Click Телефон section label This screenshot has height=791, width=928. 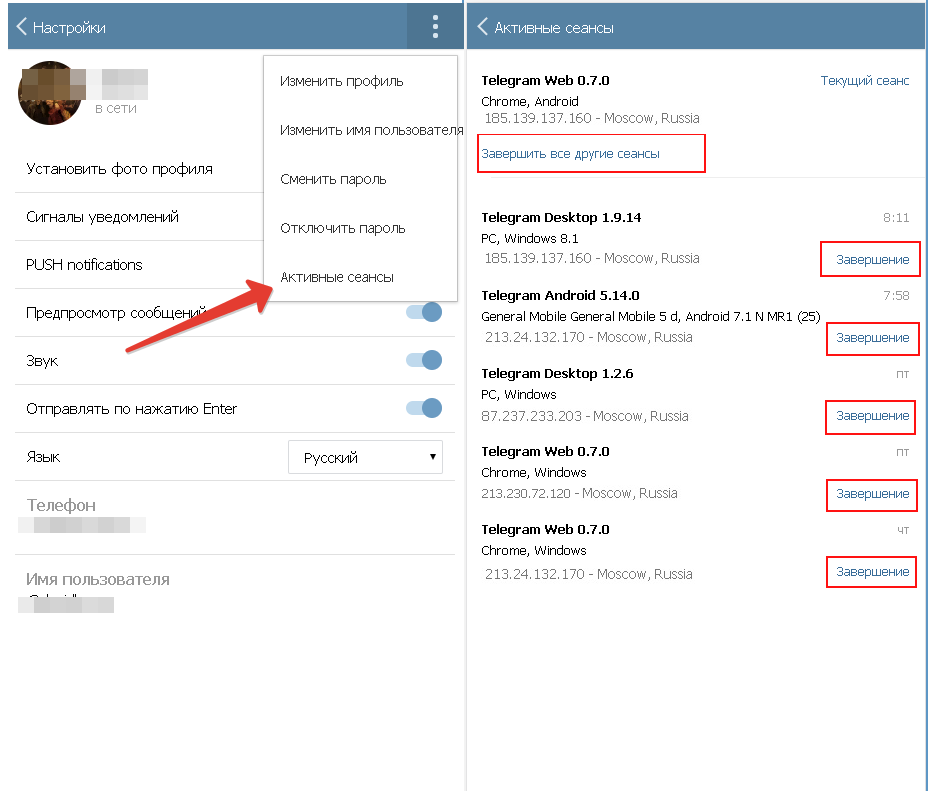[x=61, y=505]
